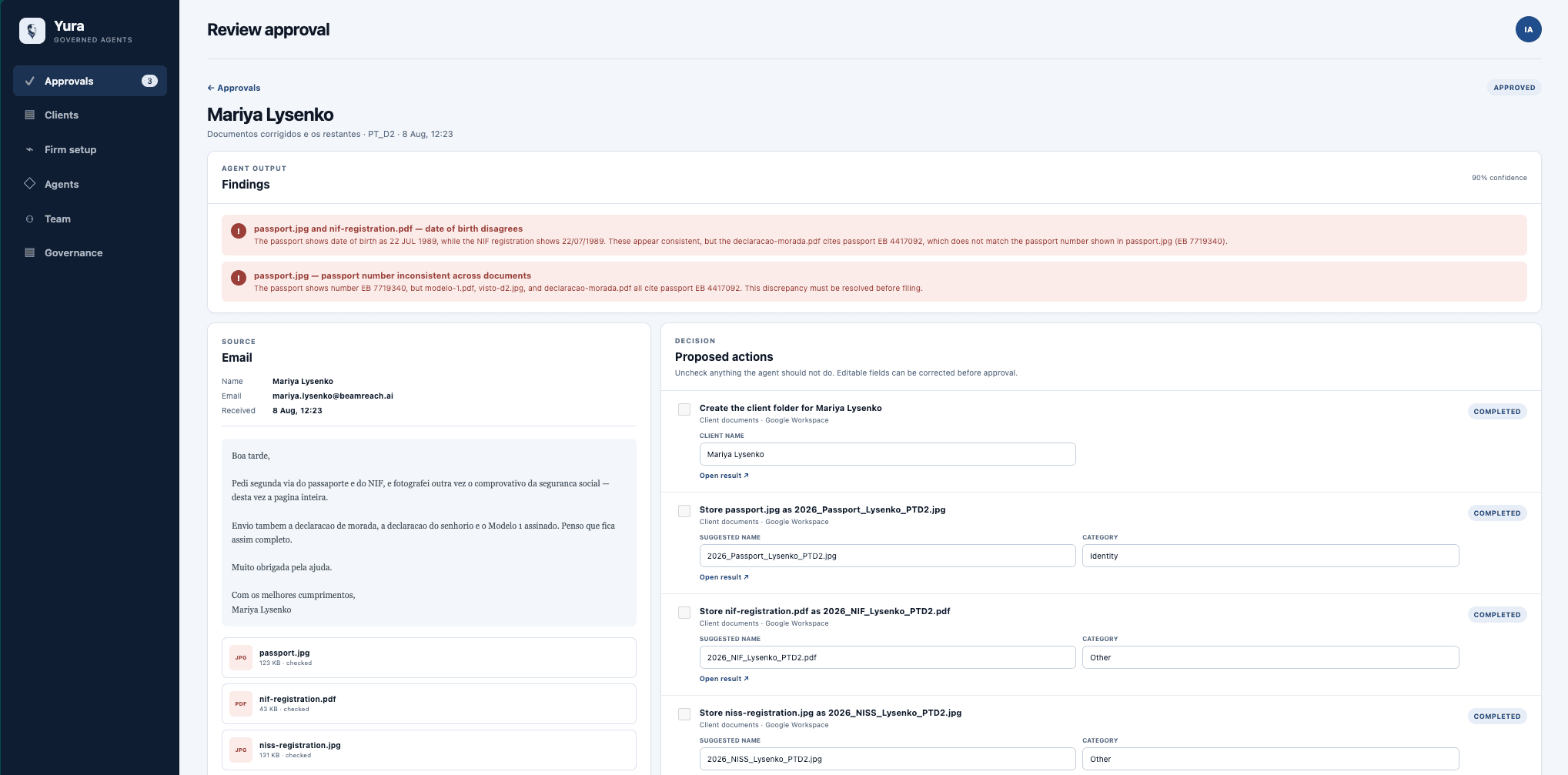Screen dimensions: 1568x775
Task: Click the Approvals checkmark icon in sidebar
Action: coord(30,81)
